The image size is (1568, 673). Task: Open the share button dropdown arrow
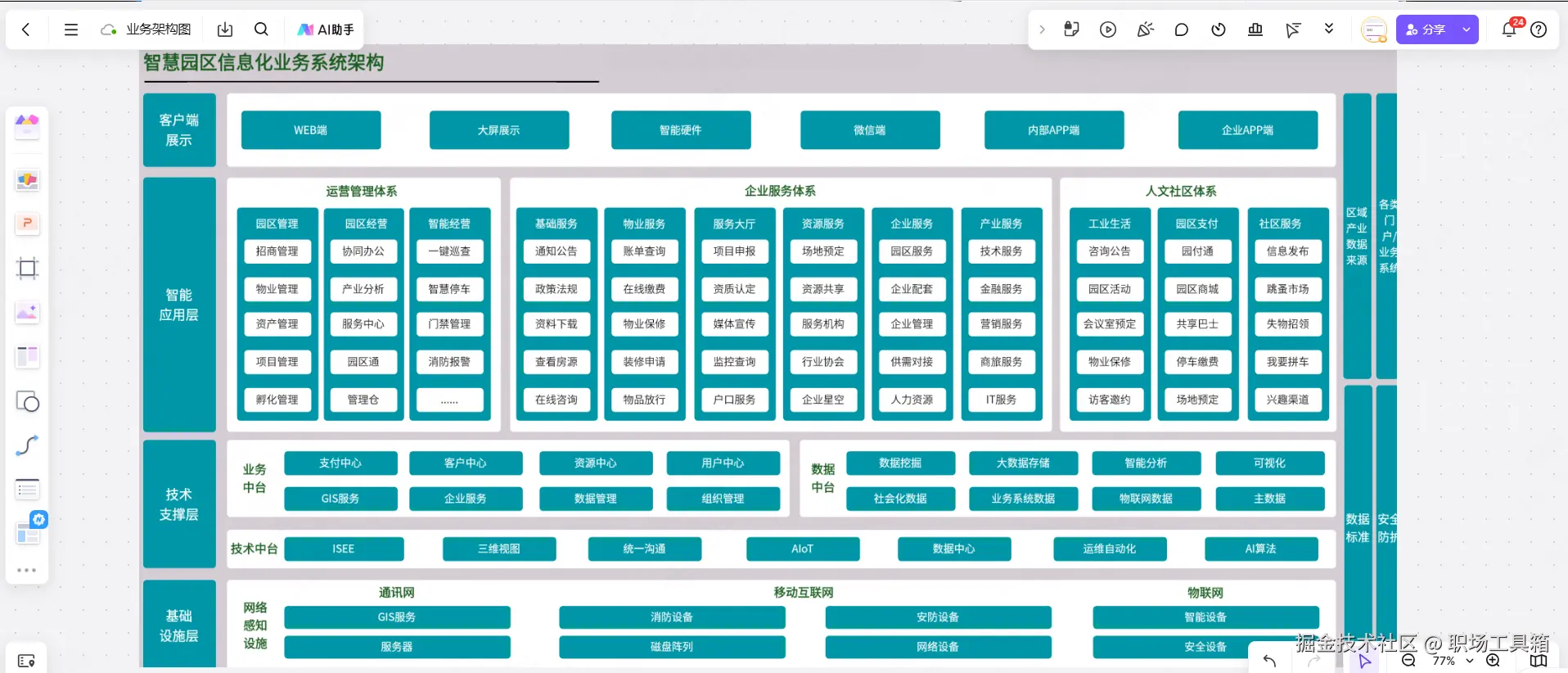pyautogui.click(x=1467, y=29)
